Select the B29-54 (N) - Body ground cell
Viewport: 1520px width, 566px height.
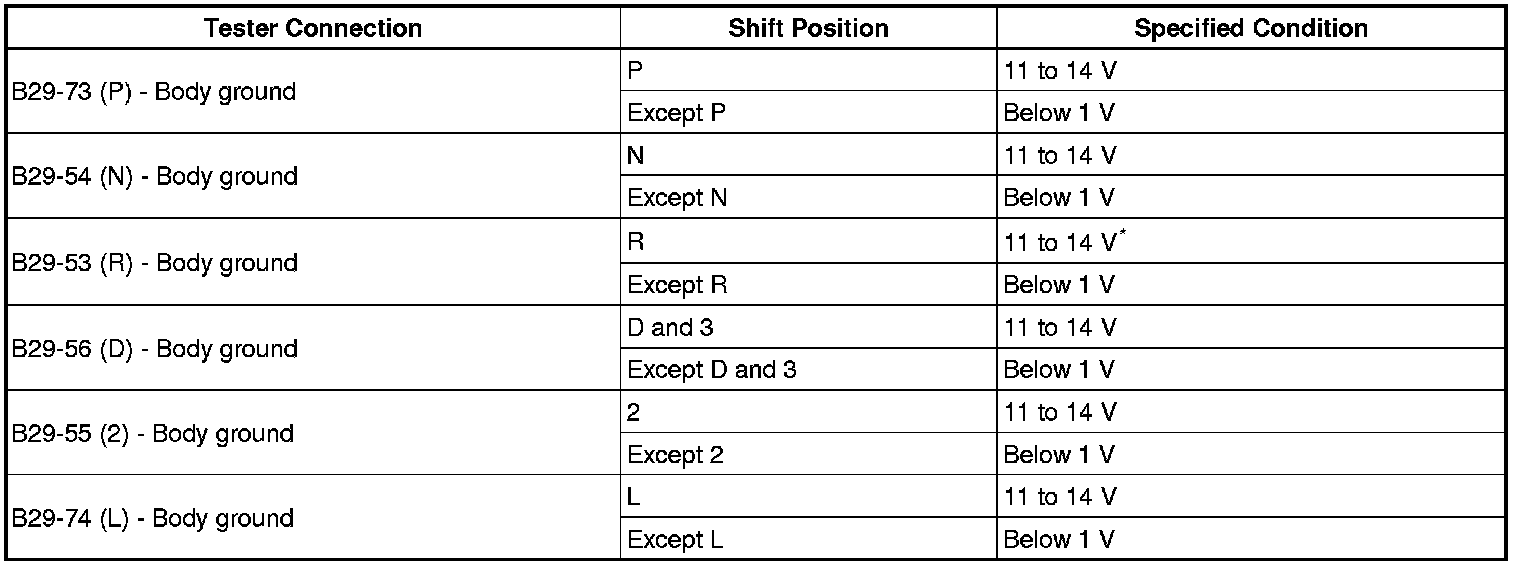click(x=154, y=177)
